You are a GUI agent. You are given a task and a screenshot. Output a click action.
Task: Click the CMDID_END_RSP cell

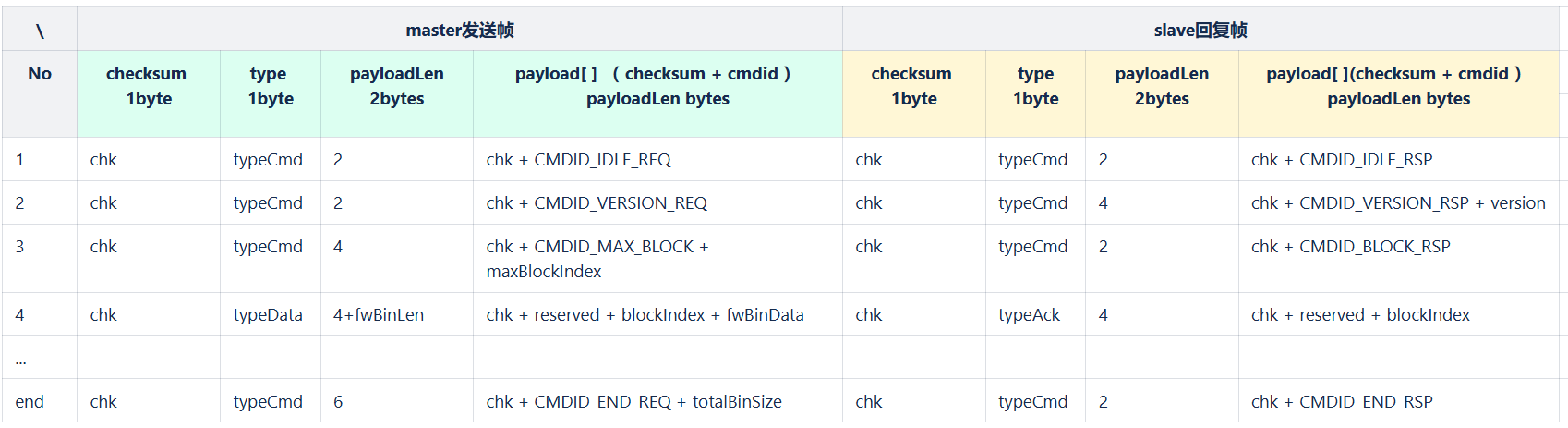pos(1399,402)
